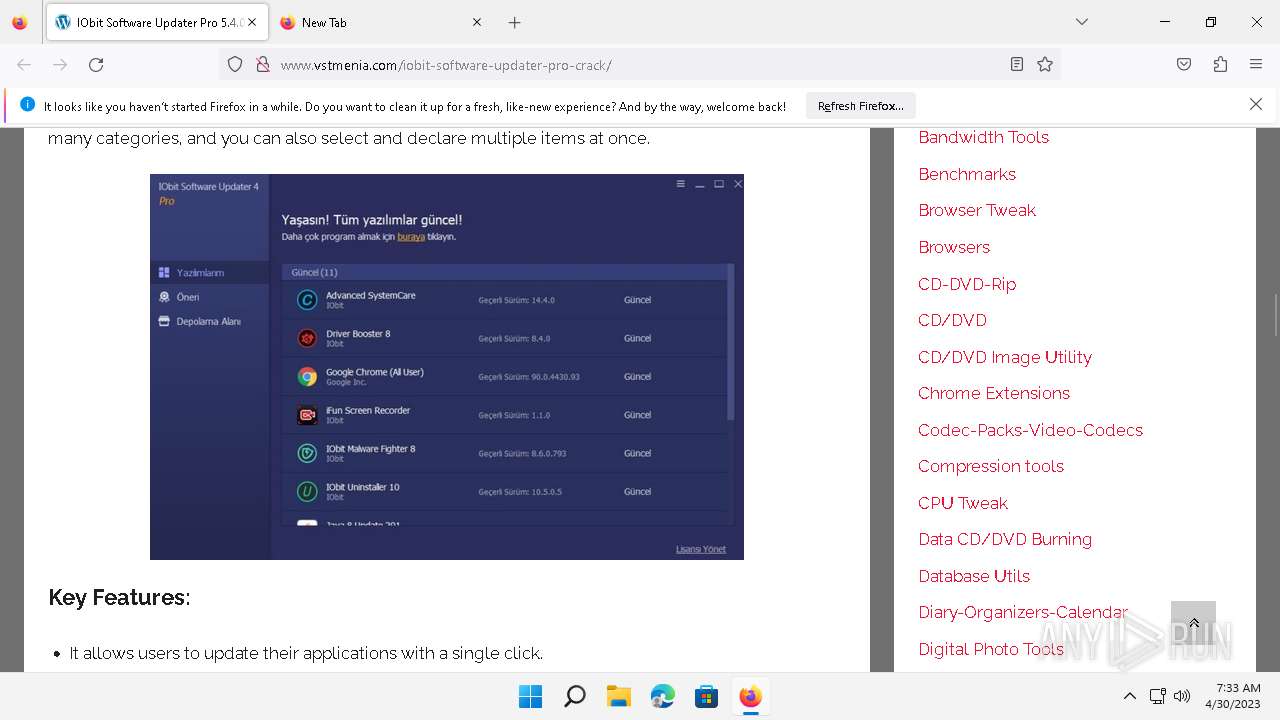Screen dimensions: 1280x720
Task: Open taskbar Search icon
Action: [574, 696]
